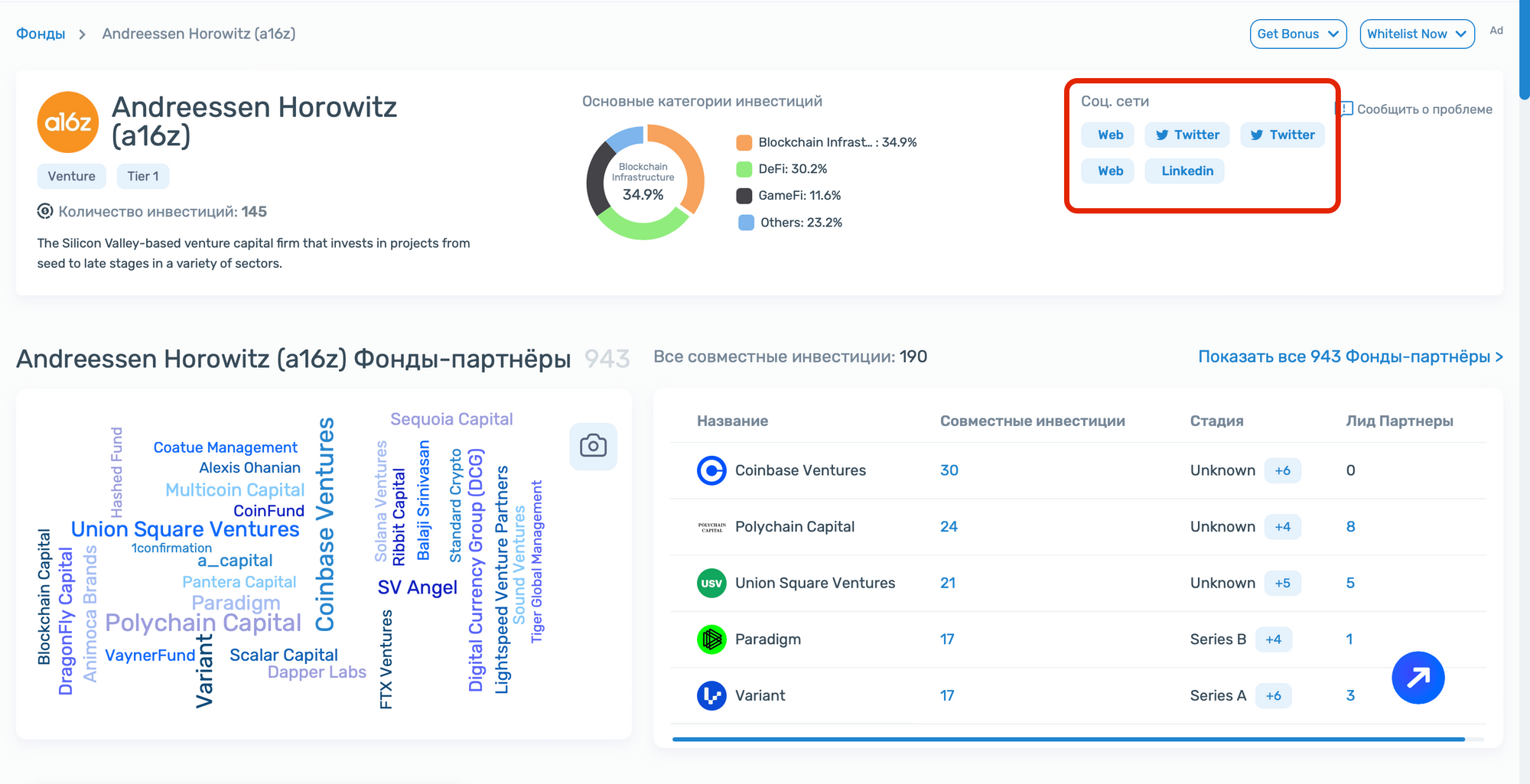The image size is (1530, 784).
Task: Click the Polychain Capital logo icon
Action: click(711, 527)
